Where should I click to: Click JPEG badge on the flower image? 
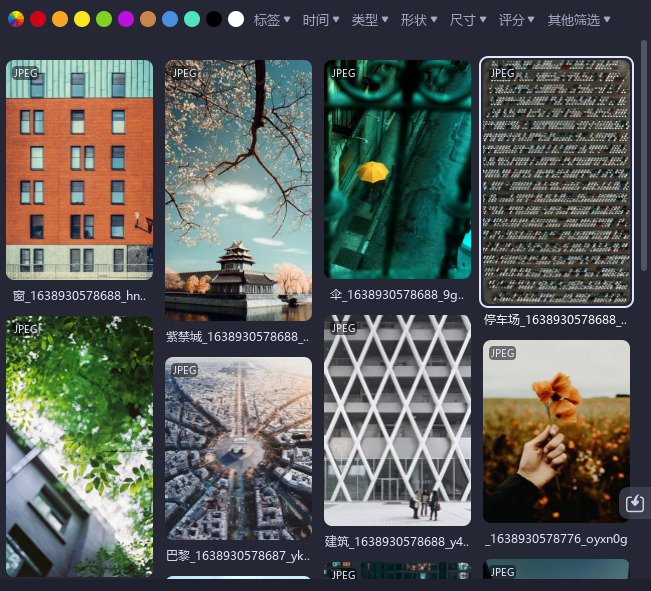pyautogui.click(x=502, y=353)
